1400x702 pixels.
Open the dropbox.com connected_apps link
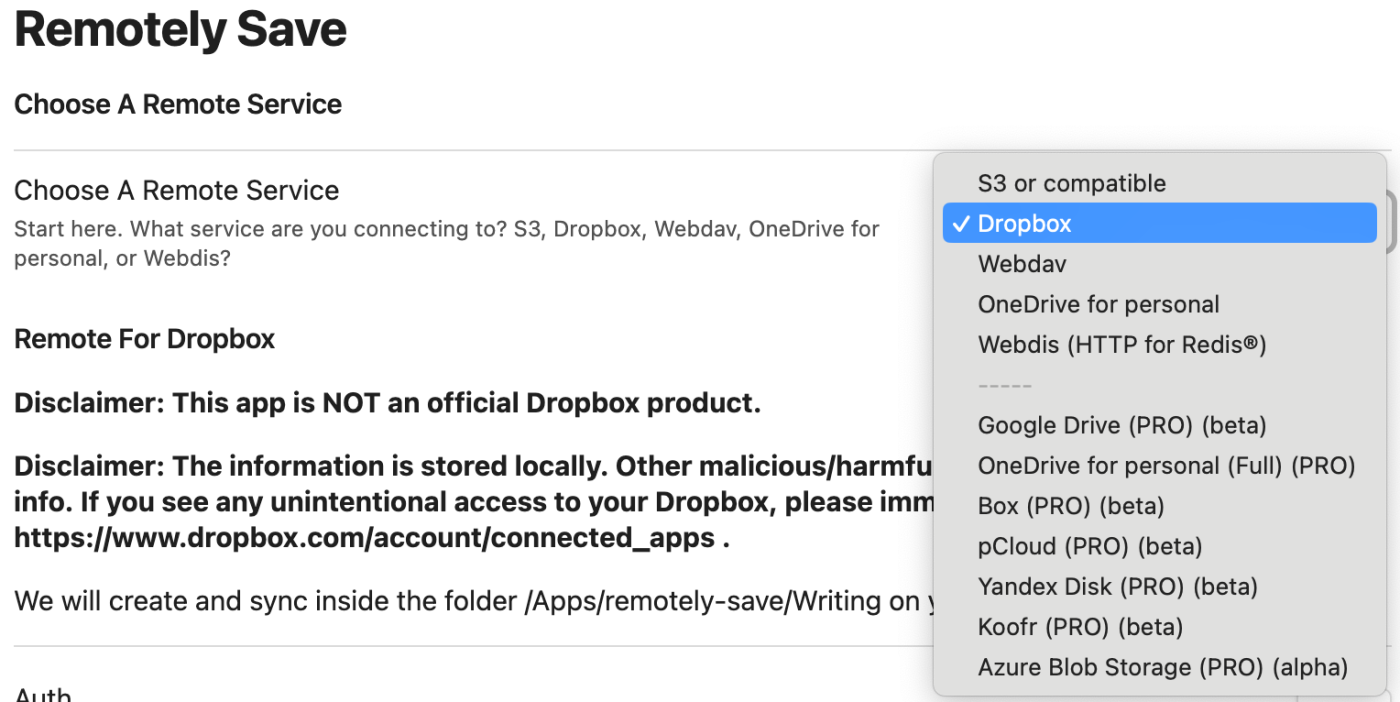[x=364, y=538]
